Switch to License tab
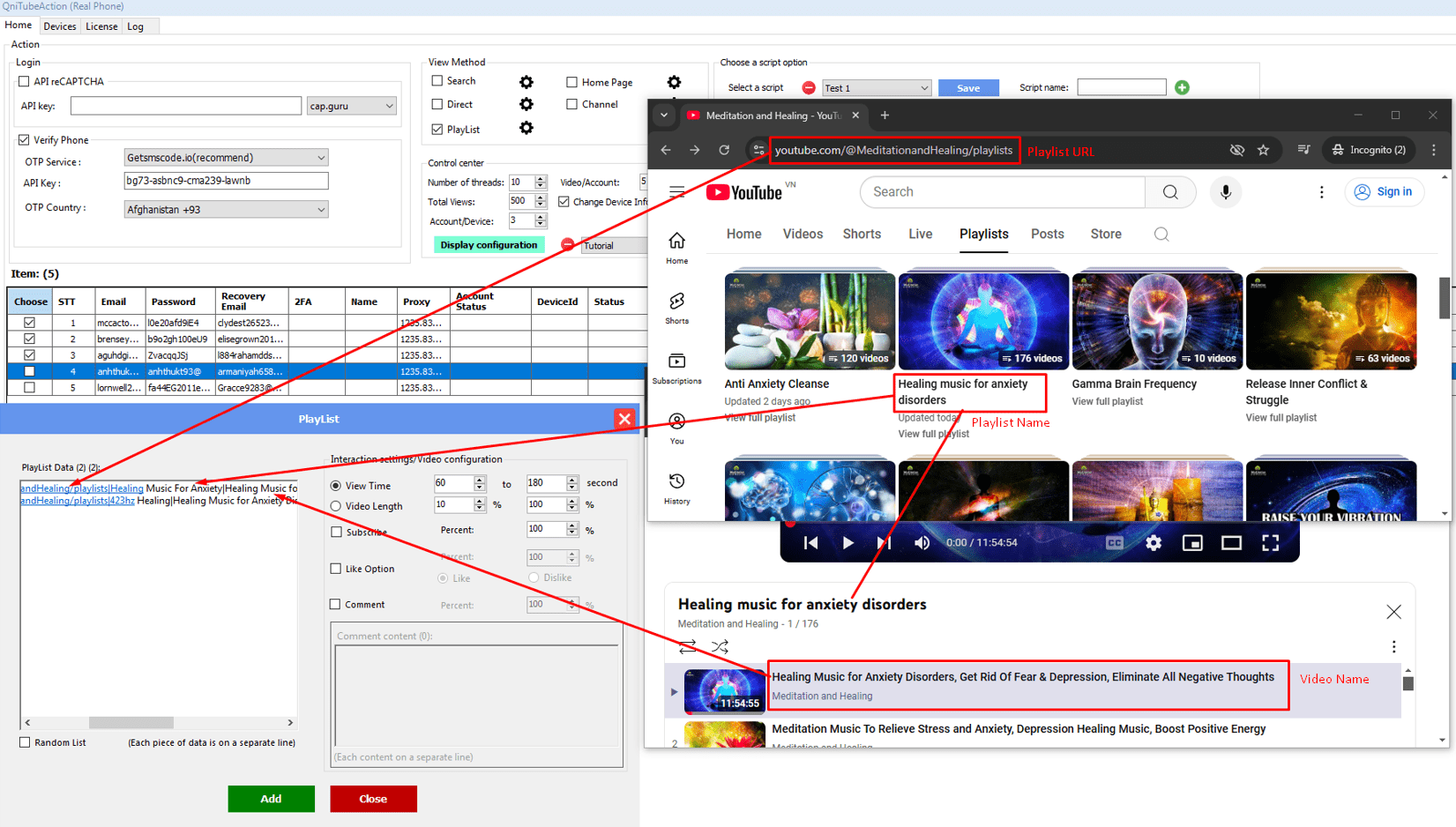The width and height of the screenshot is (1456, 827). 101,26
